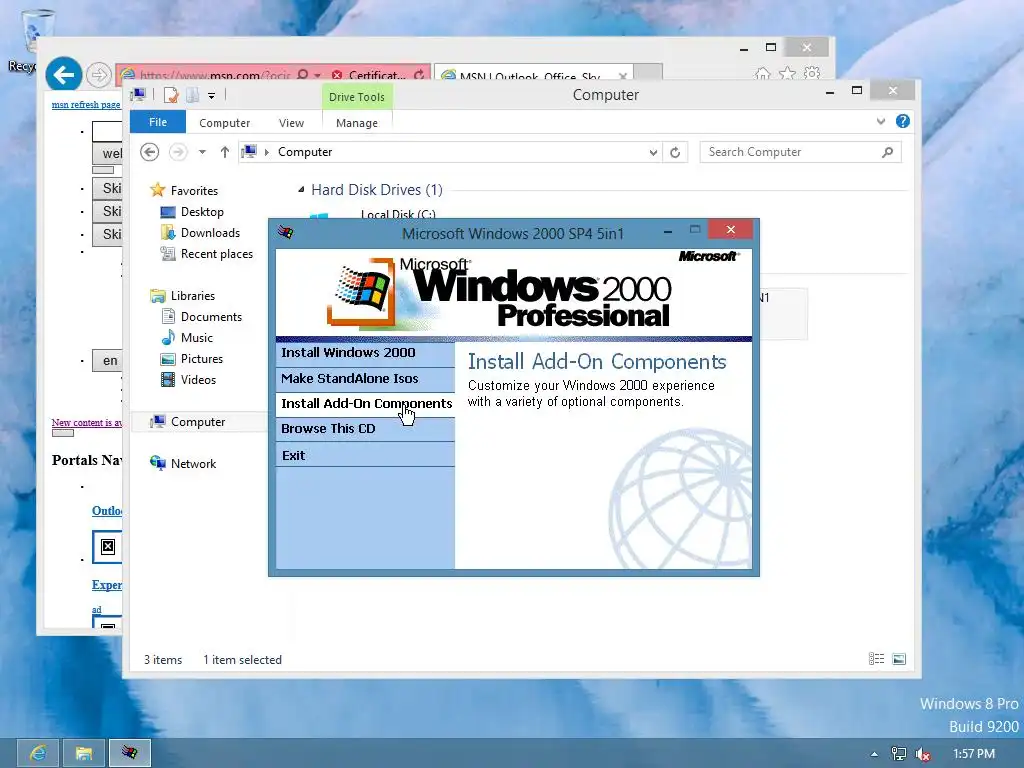The width and height of the screenshot is (1024, 768).
Task: Click the Windows 2000 title bar icon
Action: (285, 232)
